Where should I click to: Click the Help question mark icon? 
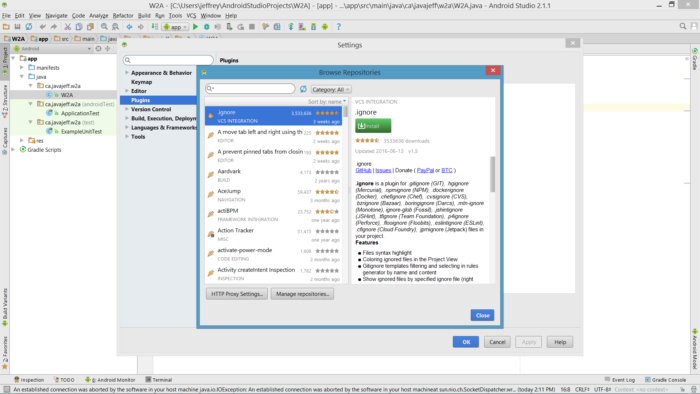click(x=338, y=27)
